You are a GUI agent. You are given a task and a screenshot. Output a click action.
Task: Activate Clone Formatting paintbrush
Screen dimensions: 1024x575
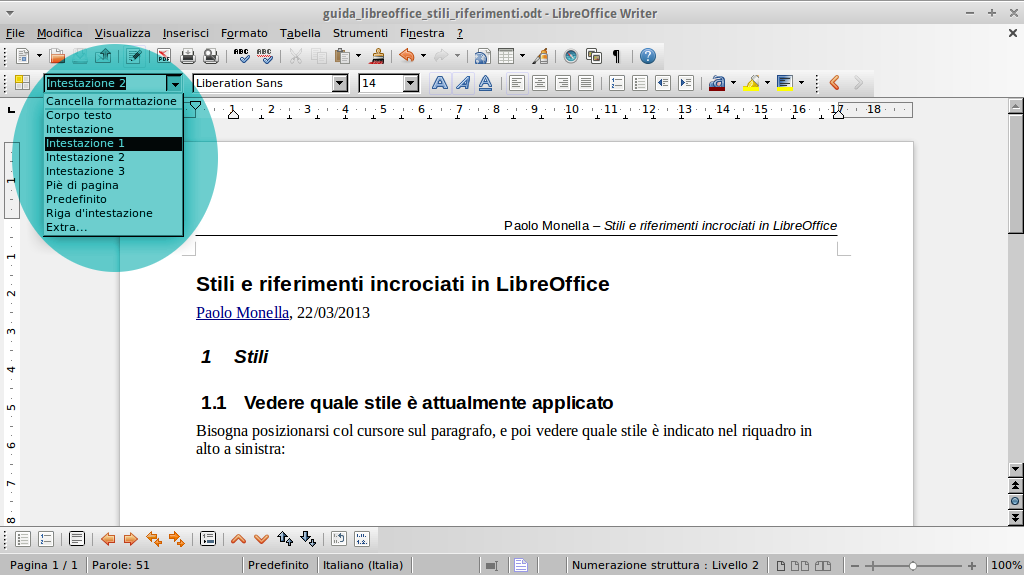click(377, 56)
